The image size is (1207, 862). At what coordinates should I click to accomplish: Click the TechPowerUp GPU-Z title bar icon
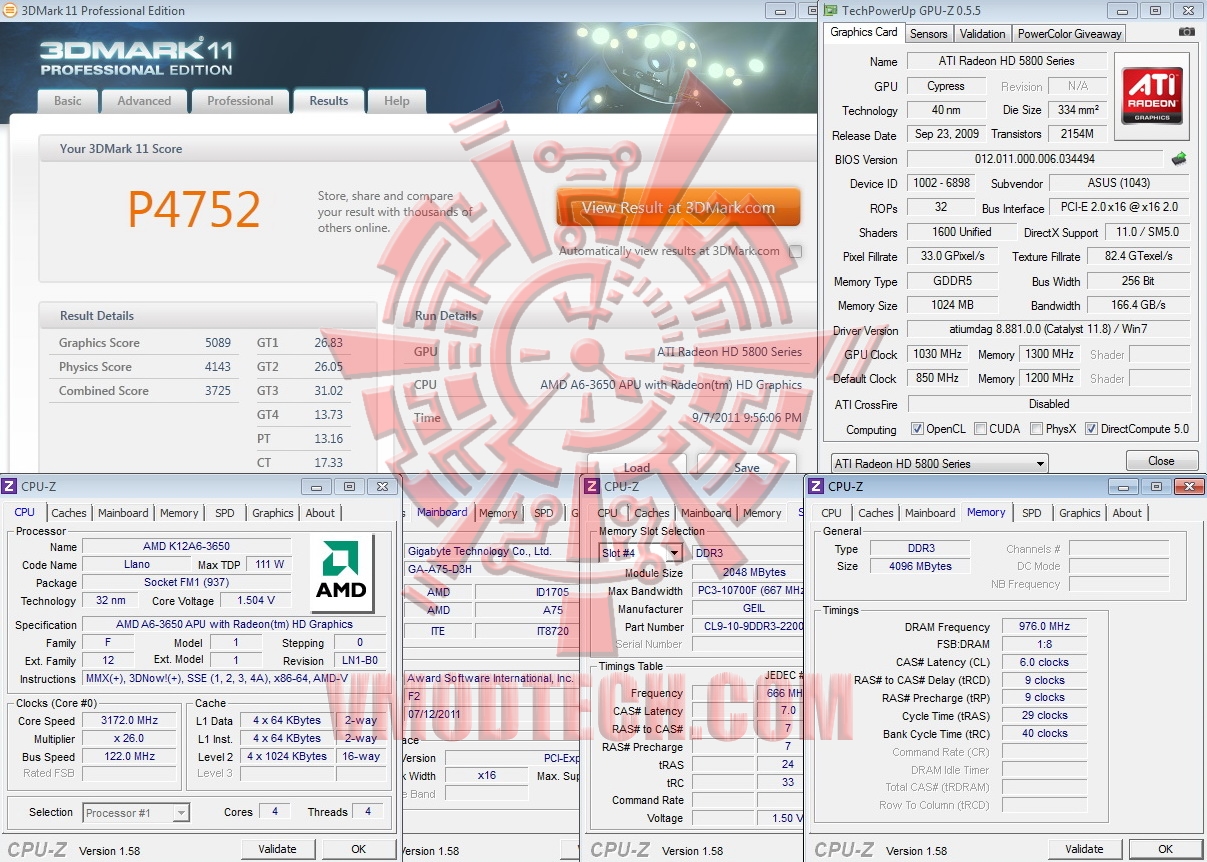[x=829, y=10]
